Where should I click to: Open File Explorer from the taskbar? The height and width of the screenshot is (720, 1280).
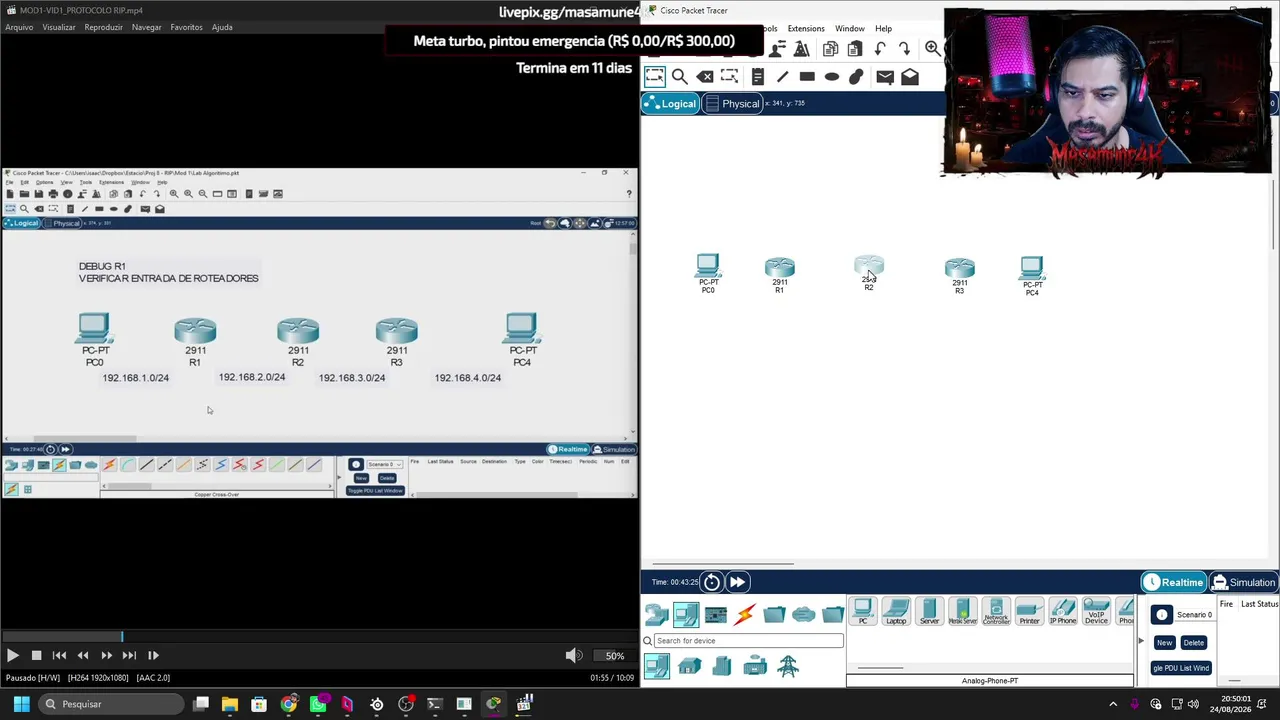(230, 704)
